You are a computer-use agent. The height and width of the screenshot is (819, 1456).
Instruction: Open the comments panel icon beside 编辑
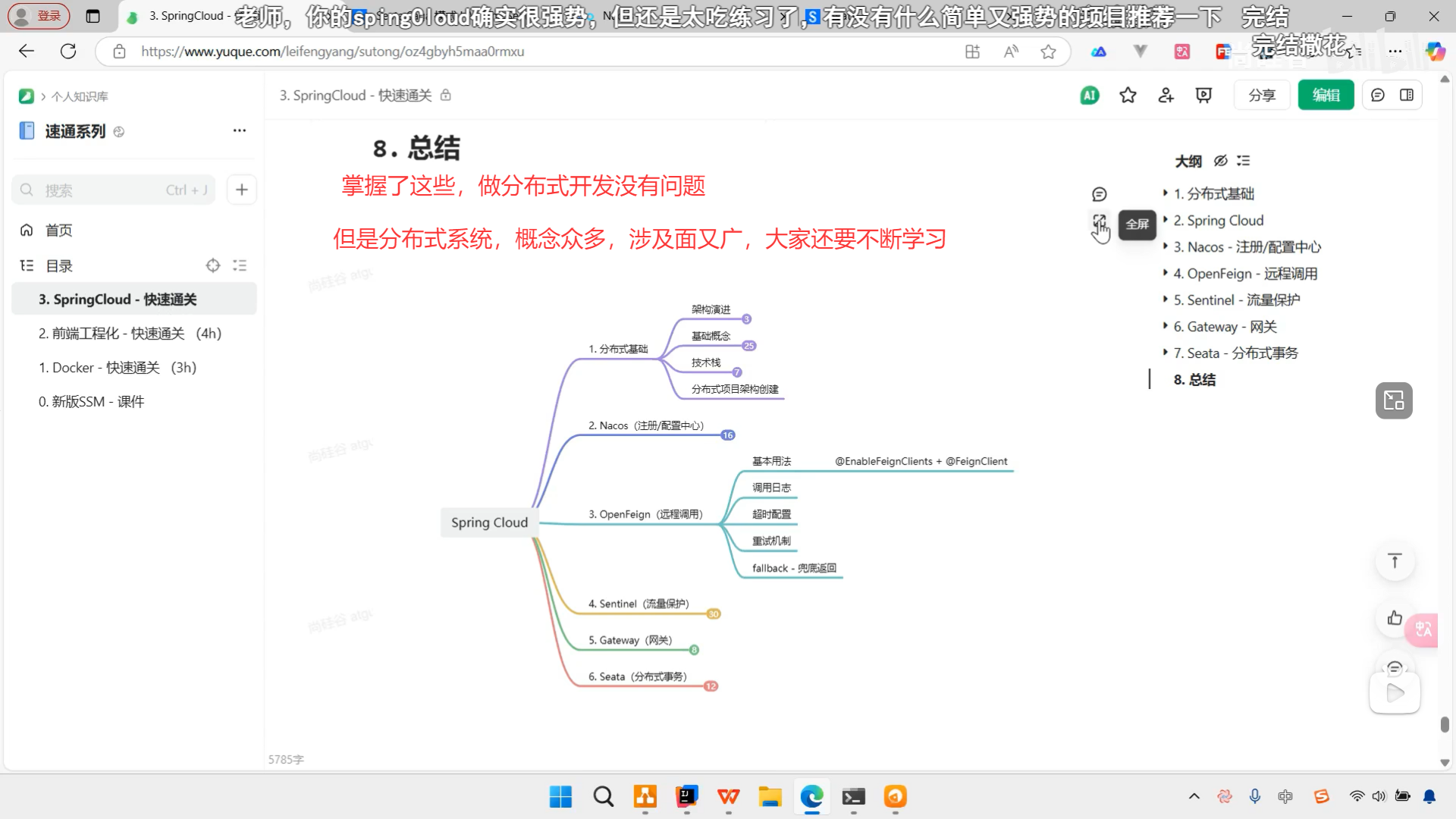tap(1378, 96)
